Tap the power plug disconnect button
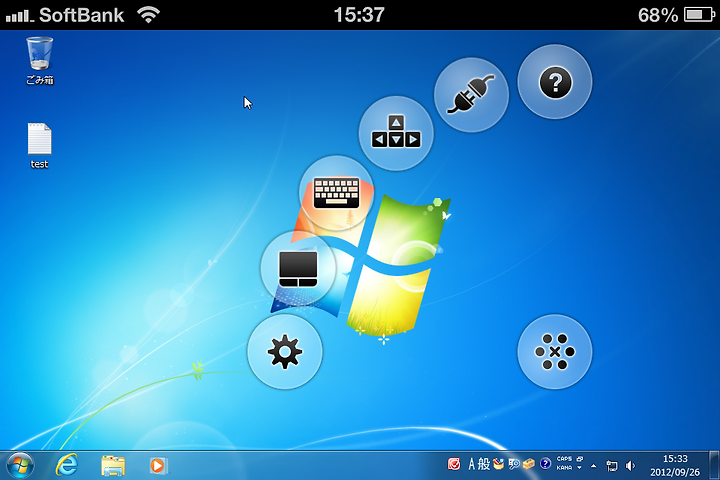This screenshot has width=720, height=480. [471, 95]
